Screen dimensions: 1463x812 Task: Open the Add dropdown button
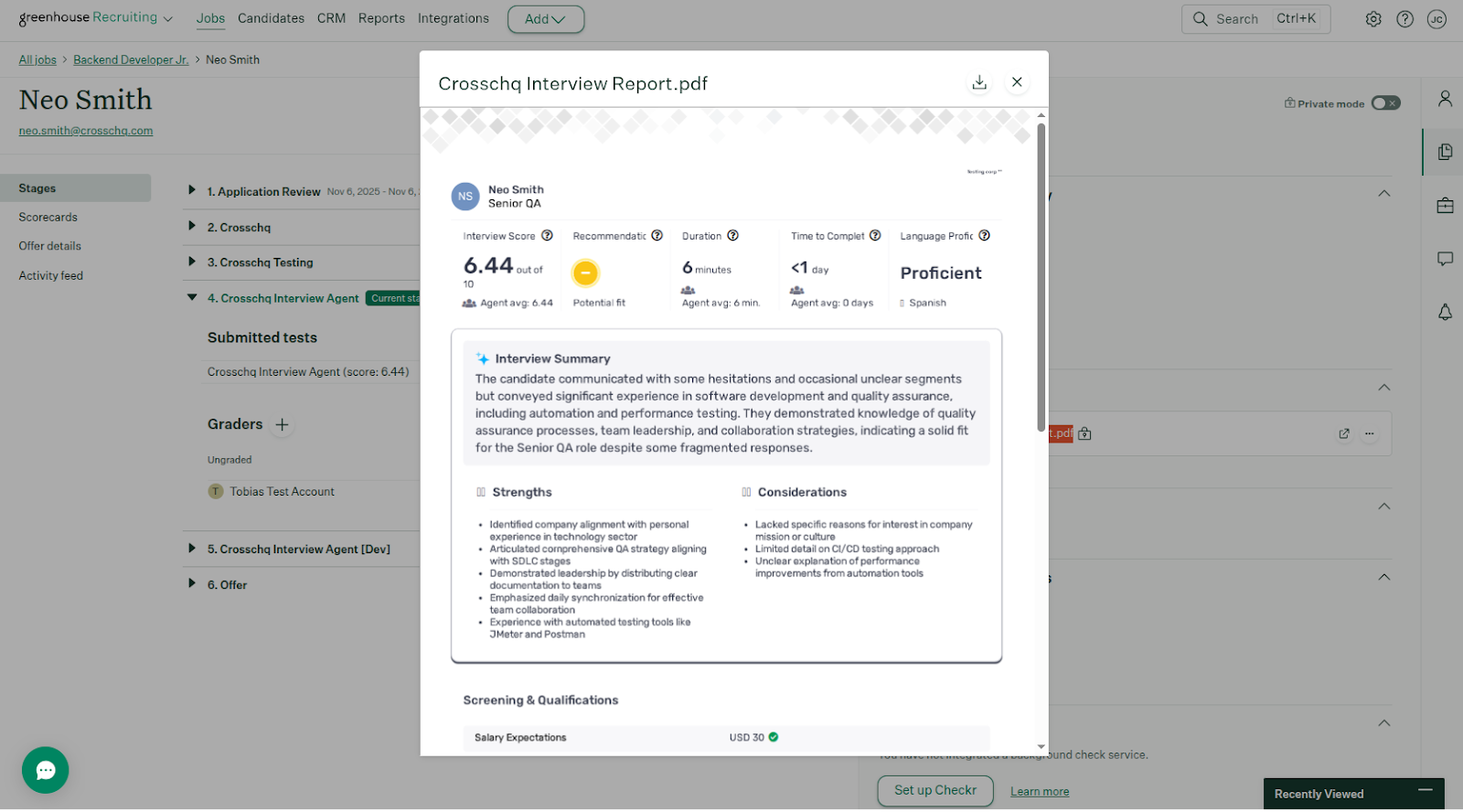[545, 19]
